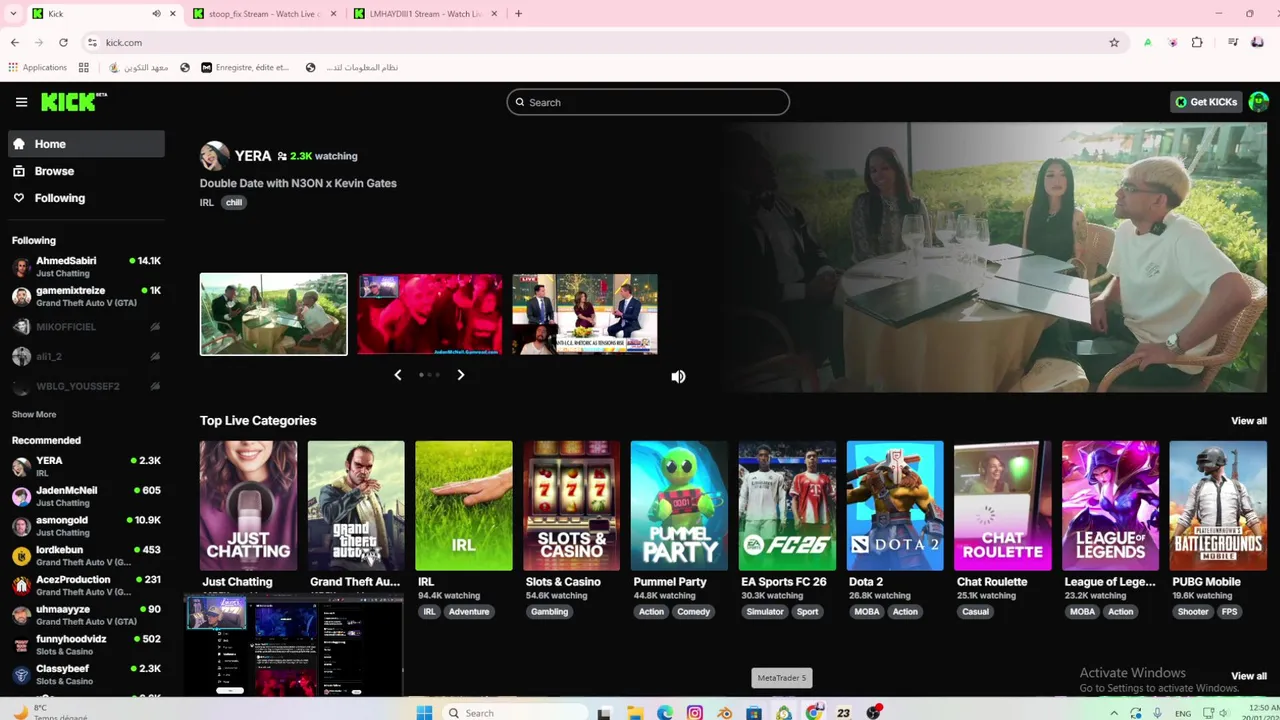Open a new browser tab
This screenshot has width=1280, height=720.
[x=518, y=14]
